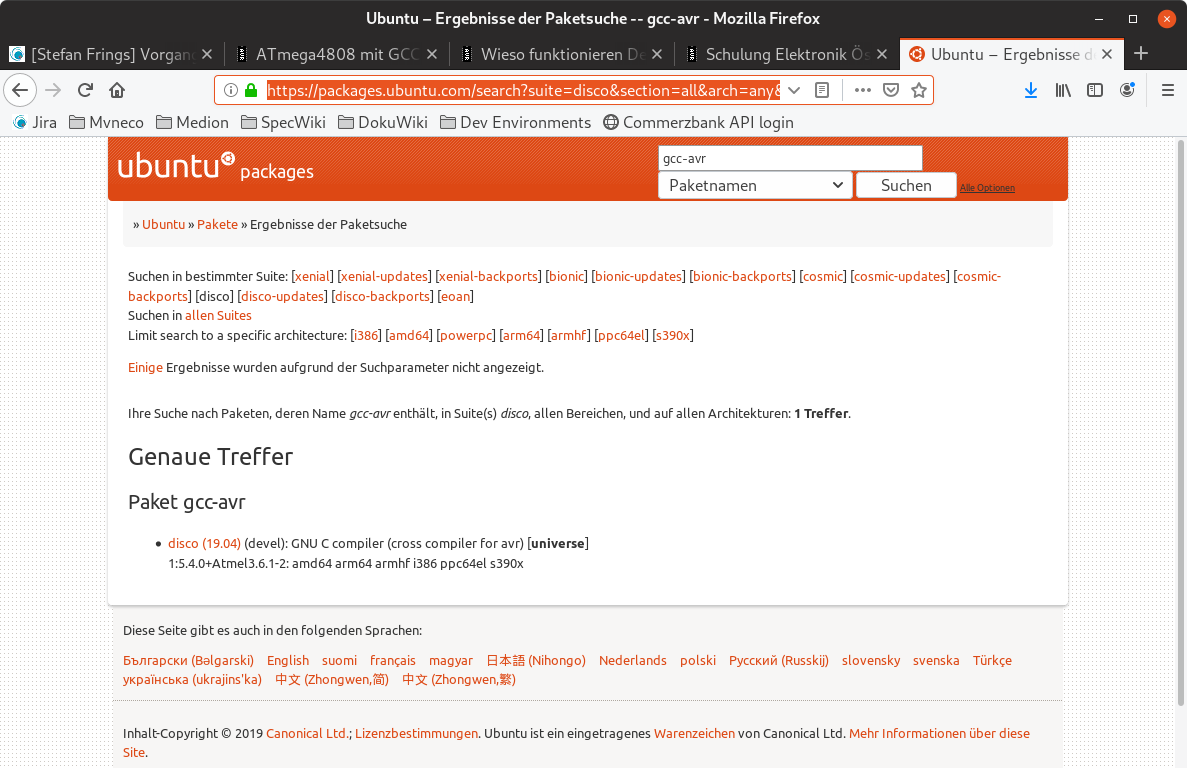The width and height of the screenshot is (1187, 768).
Task: Switch page language to français
Action: (393, 661)
